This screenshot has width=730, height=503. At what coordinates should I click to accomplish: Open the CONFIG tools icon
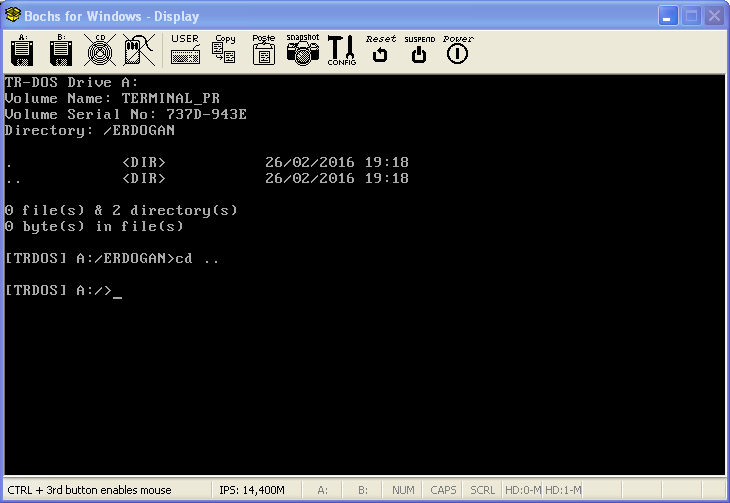click(342, 50)
